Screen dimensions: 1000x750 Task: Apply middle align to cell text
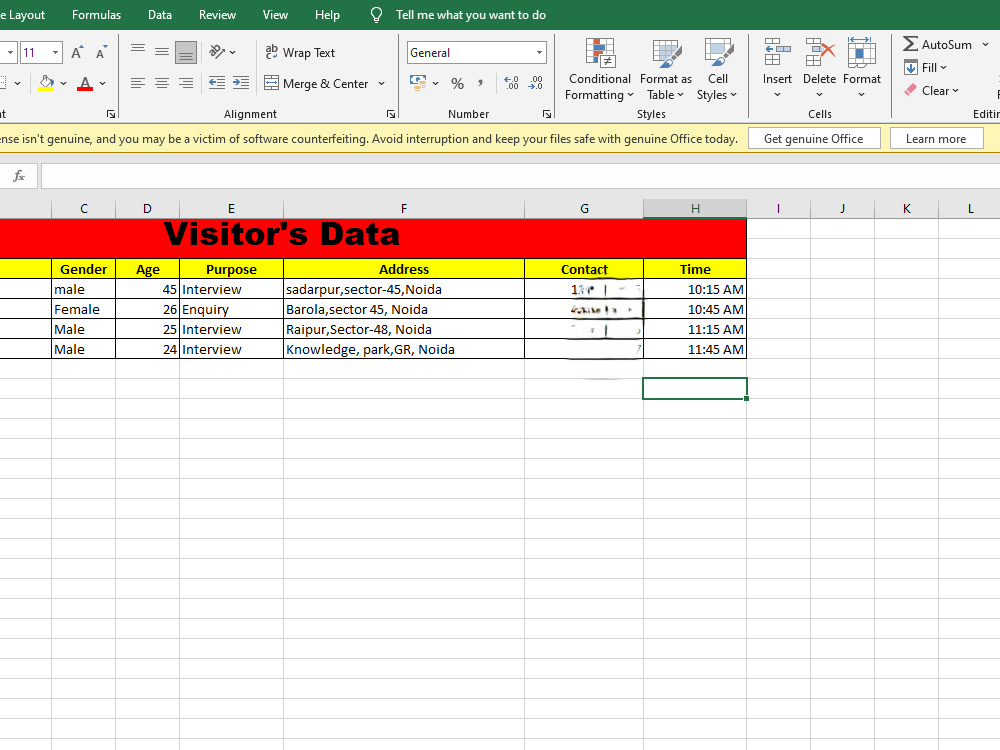click(162, 52)
